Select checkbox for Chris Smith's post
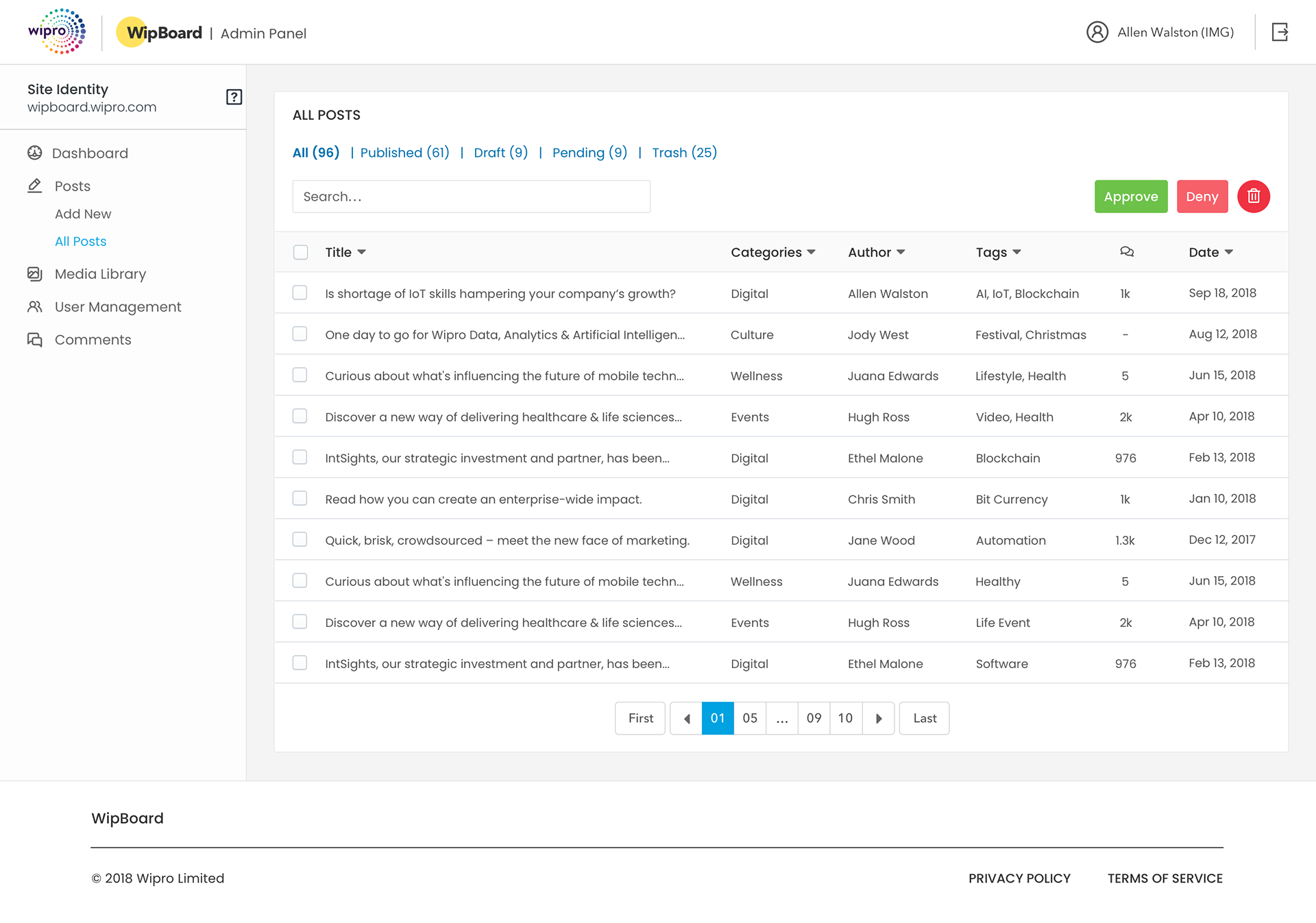Image resolution: width=1316 pixels, height=923 pixels. [x=300, y=499]
